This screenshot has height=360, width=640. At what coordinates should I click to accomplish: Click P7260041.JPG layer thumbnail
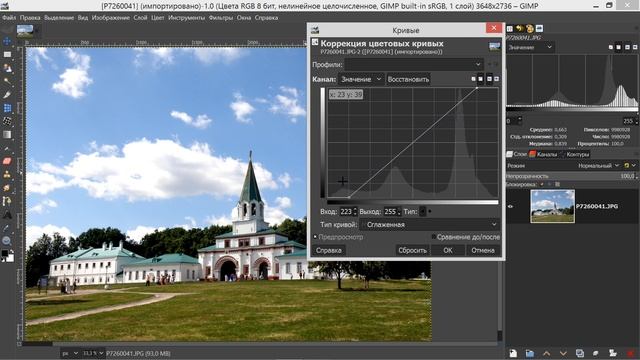click(552, 206)
